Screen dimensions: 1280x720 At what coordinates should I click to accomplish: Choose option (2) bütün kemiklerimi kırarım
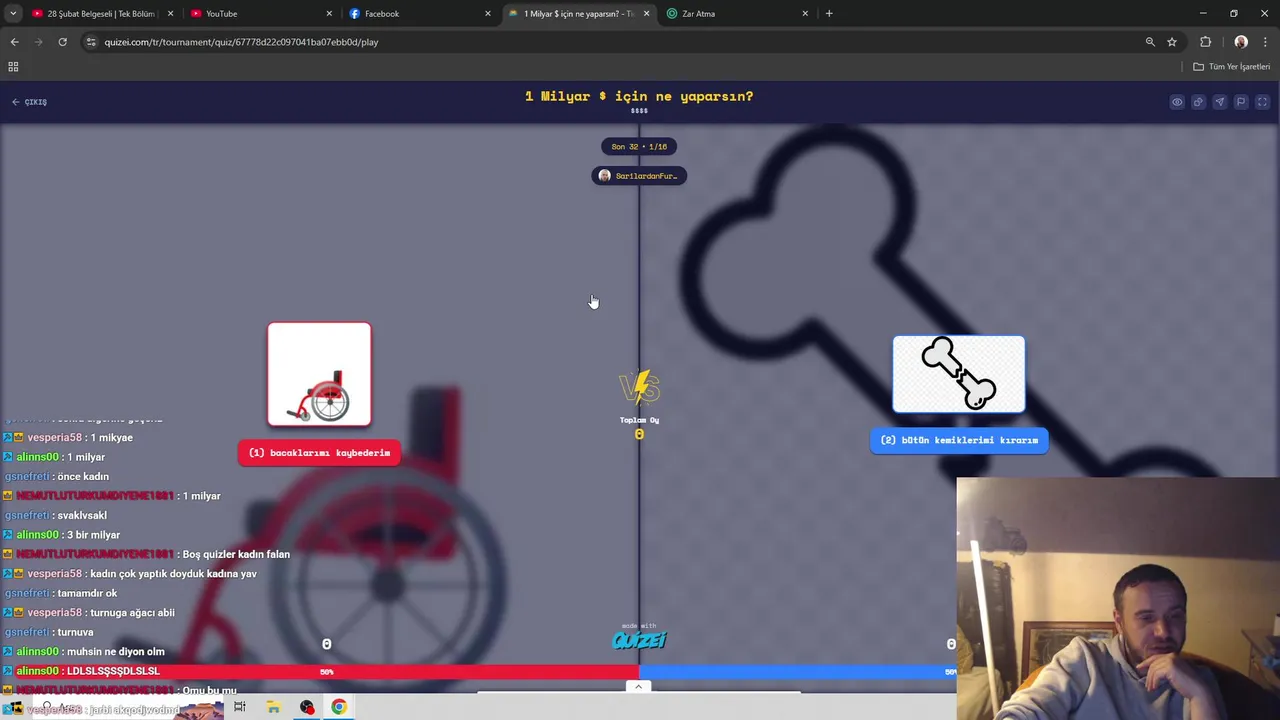(x=959, y=440)
